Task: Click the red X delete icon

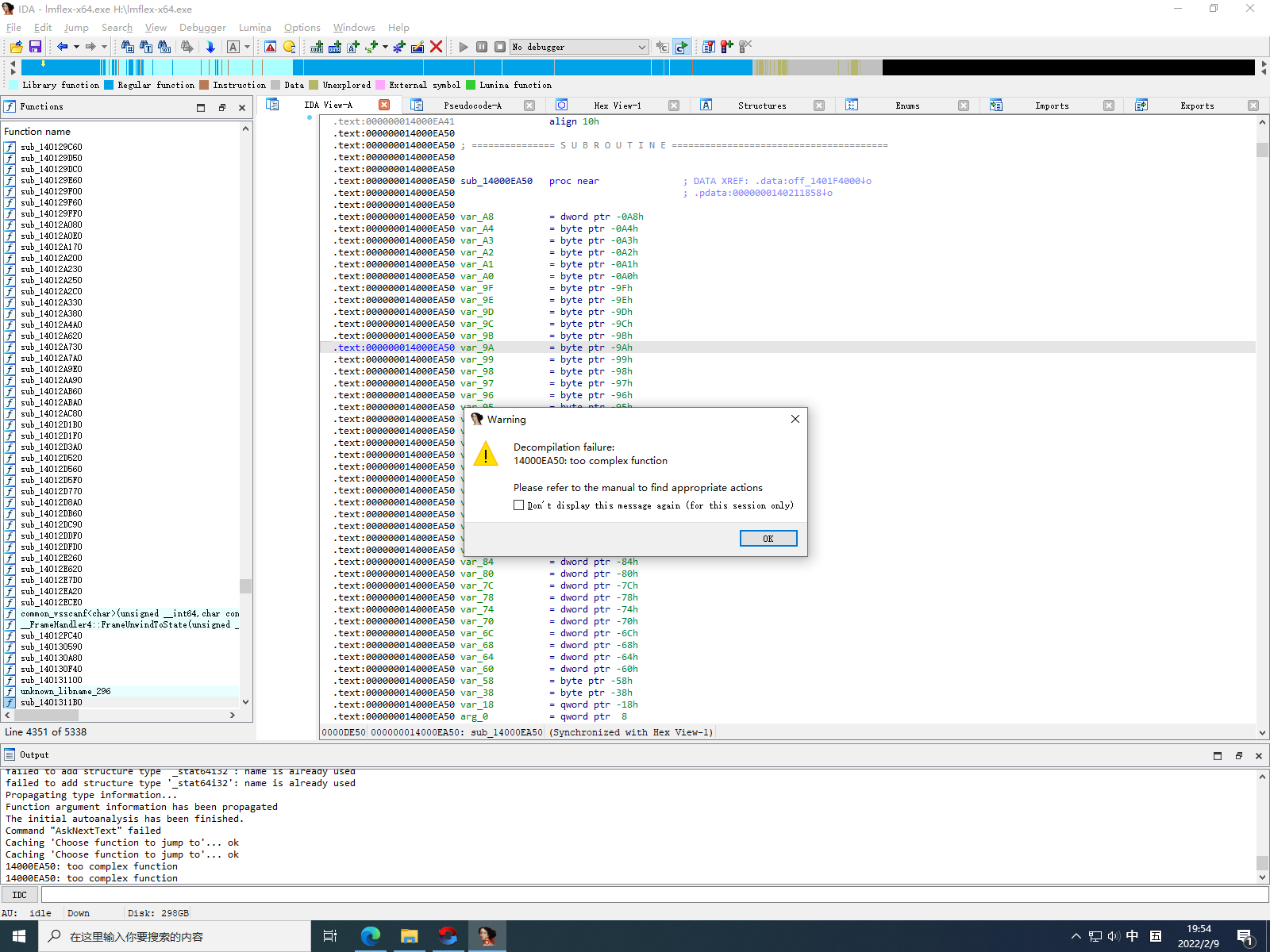Action: click(436, 47)
